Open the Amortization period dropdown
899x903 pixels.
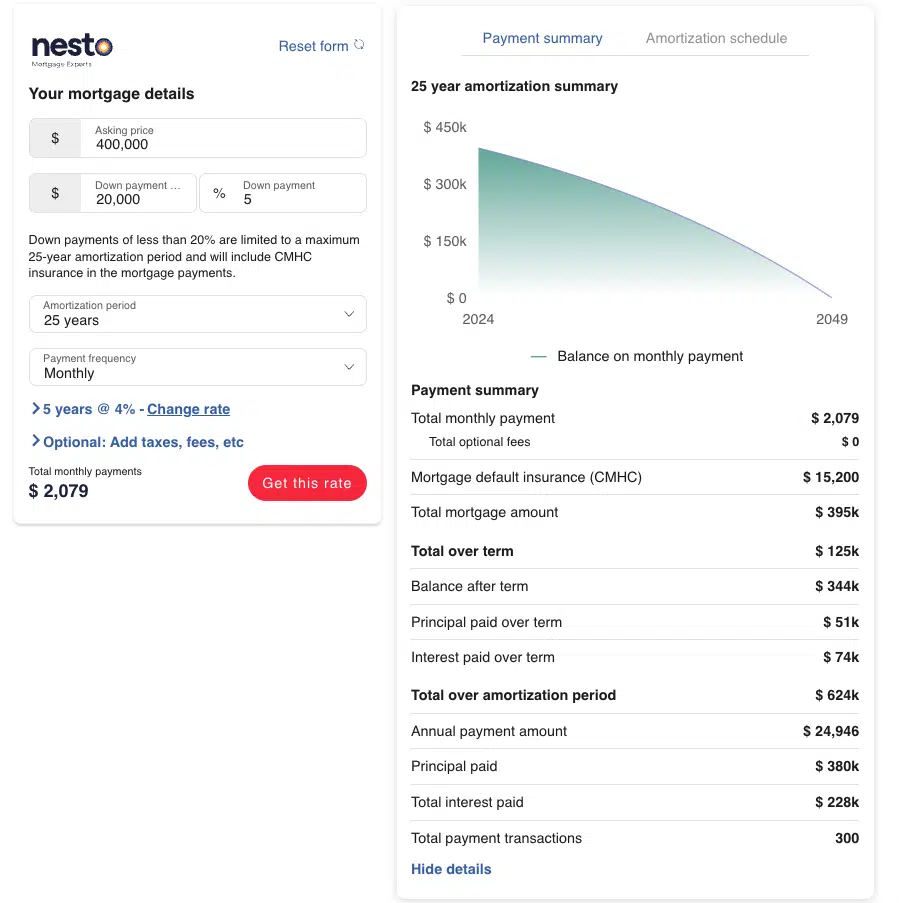click(198, 314)
